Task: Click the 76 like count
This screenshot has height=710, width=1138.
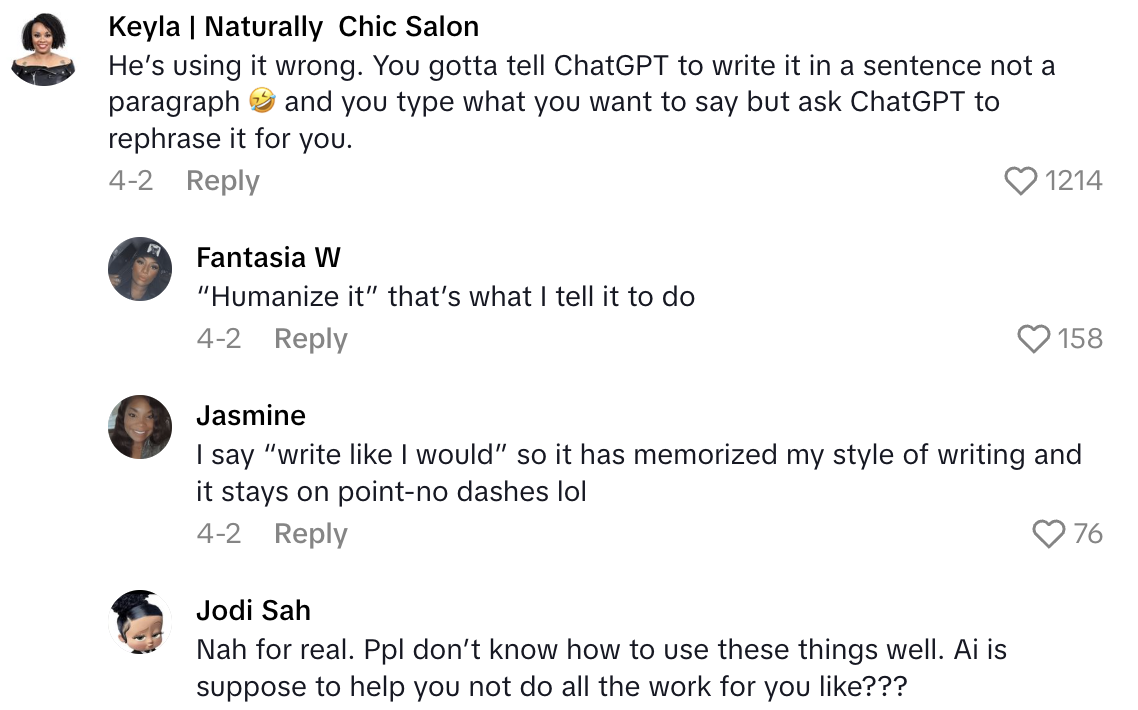Action: [1088, 534]
